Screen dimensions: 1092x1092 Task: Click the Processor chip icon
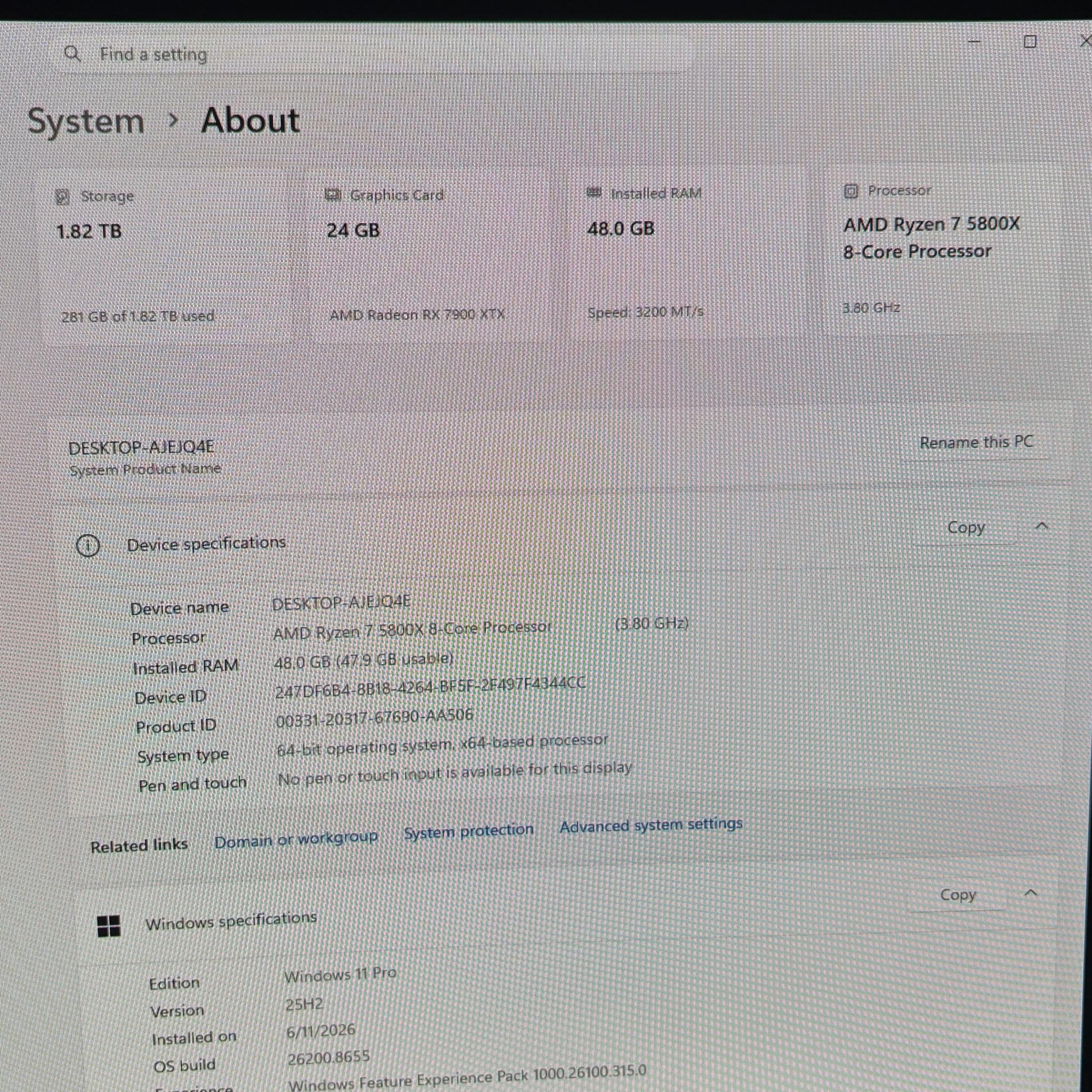(850, 191)
